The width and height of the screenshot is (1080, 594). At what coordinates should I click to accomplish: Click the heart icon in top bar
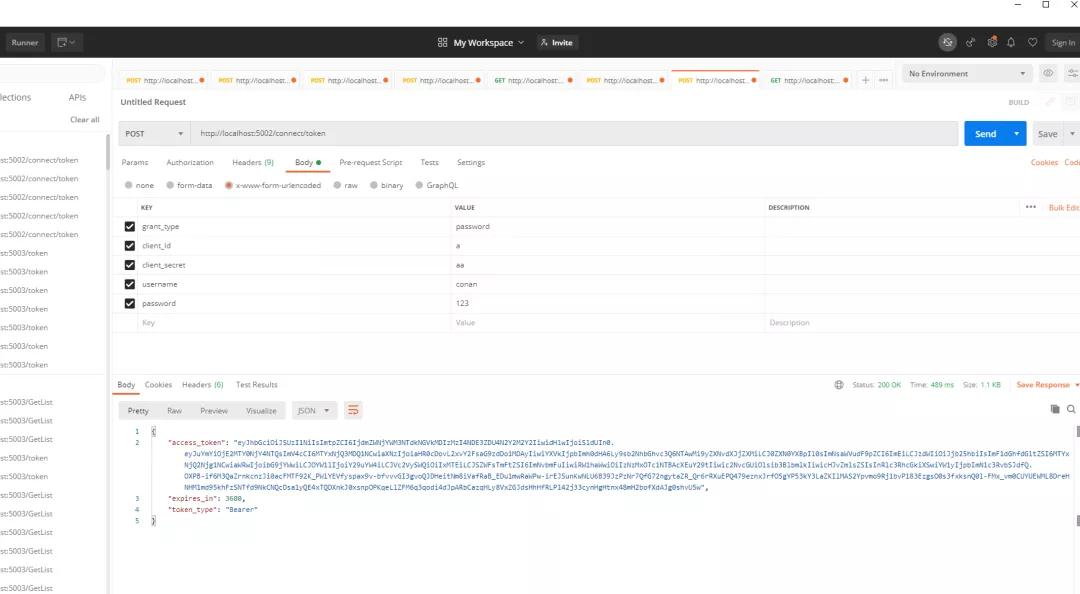[x=1030, y=42]
